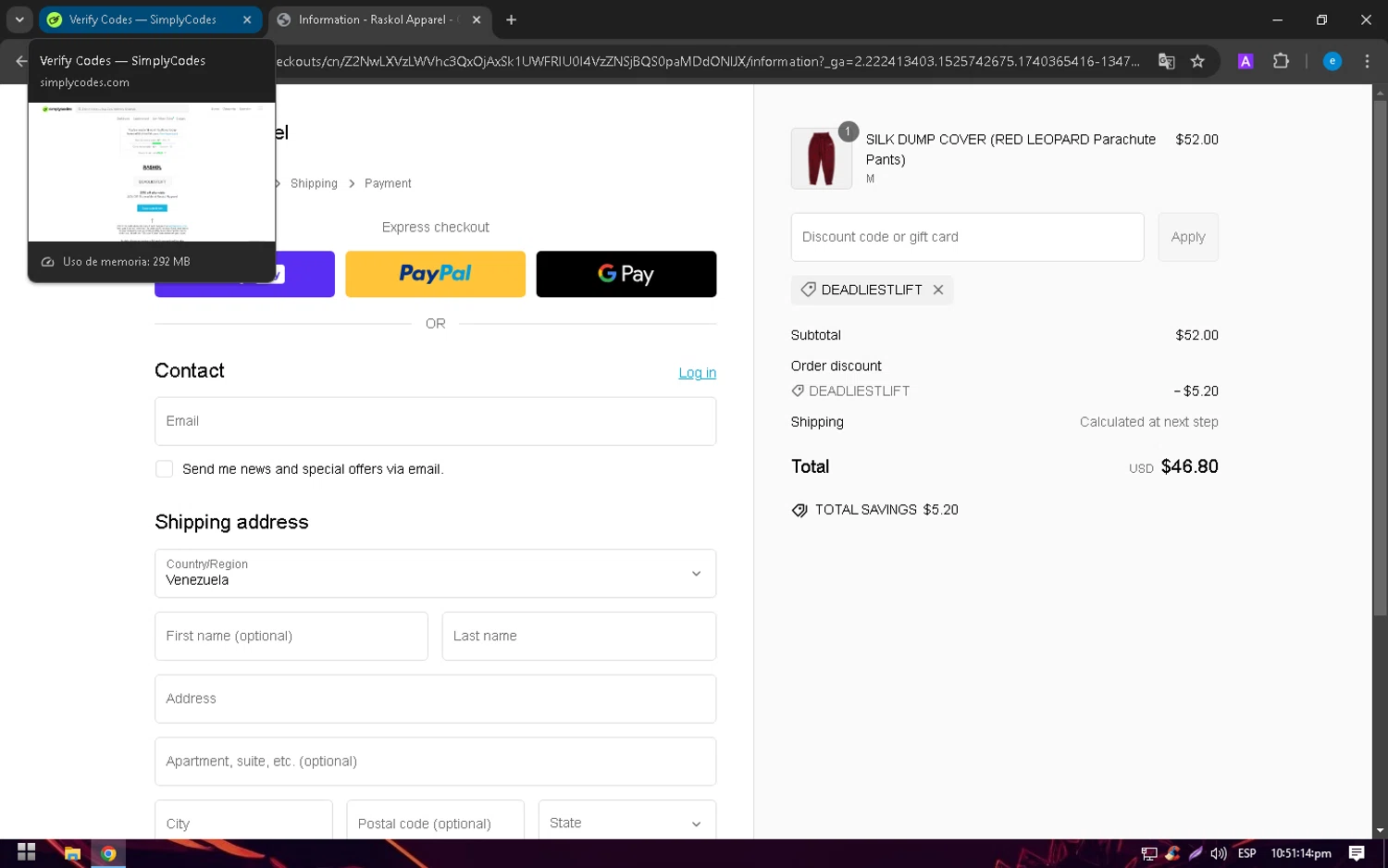Open the notification center icon

[x=1357, y=853]
